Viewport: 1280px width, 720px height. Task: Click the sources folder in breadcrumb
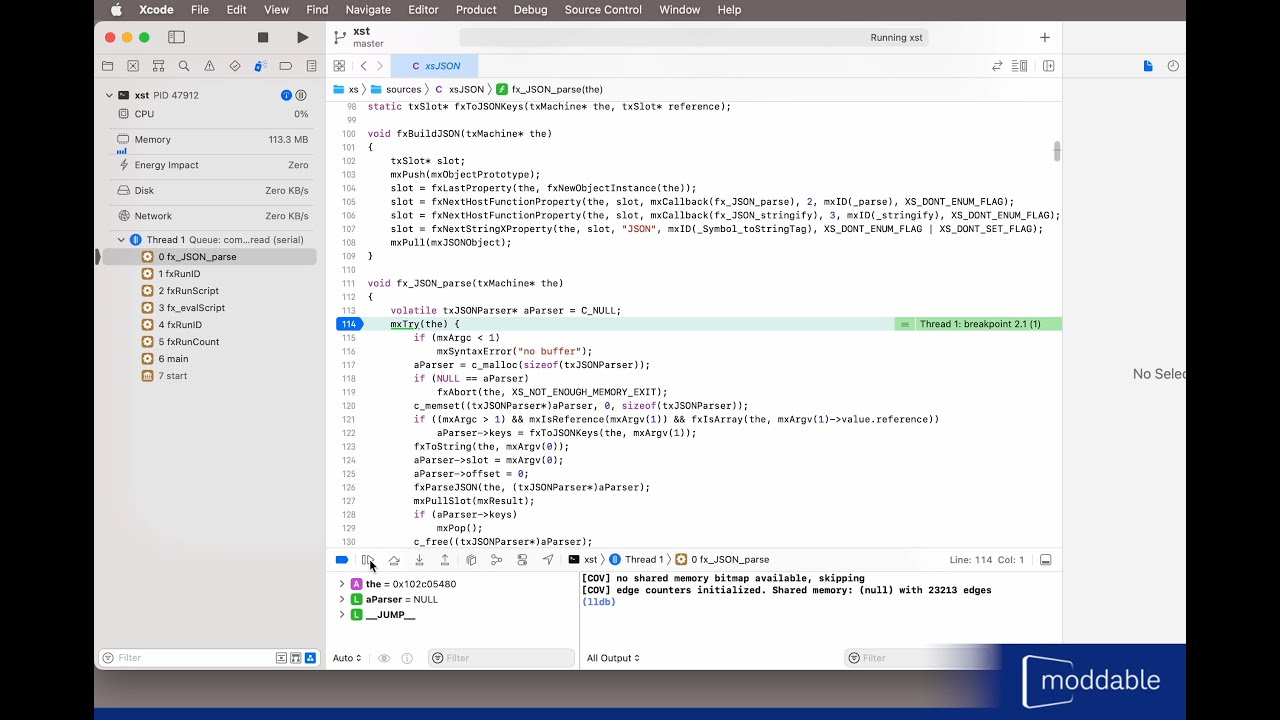[x=396, y=89]
